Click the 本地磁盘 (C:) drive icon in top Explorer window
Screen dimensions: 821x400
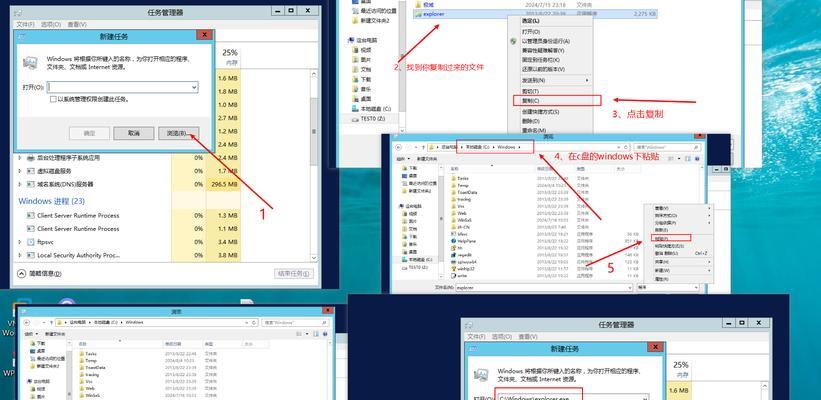tap(355, 109)
